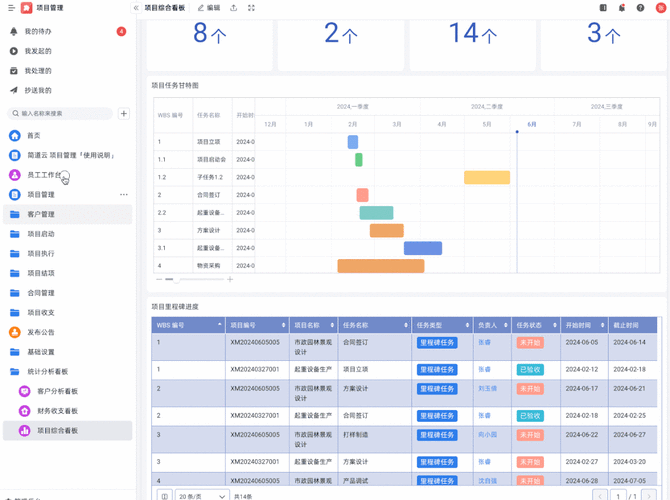This screenshot has width=670, height=500.
Task: Click the 编辑 button in the top toolbar
Action: click(209, 8)
